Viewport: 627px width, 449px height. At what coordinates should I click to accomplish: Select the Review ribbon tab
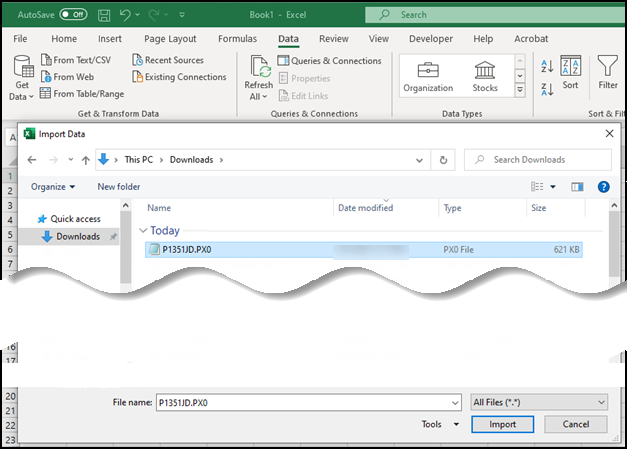333,39
